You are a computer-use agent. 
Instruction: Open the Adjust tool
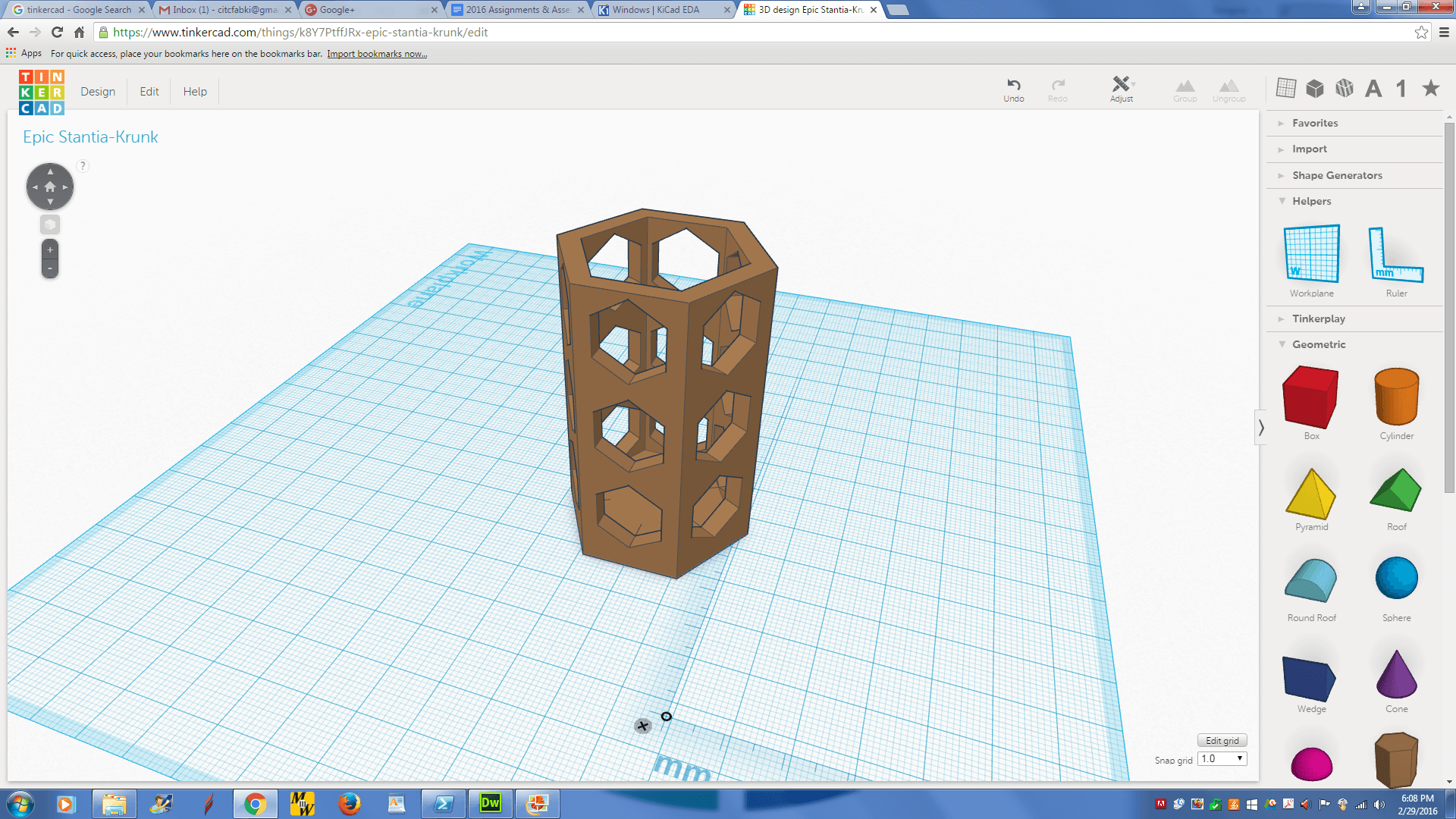click(x=1122, y=89)
